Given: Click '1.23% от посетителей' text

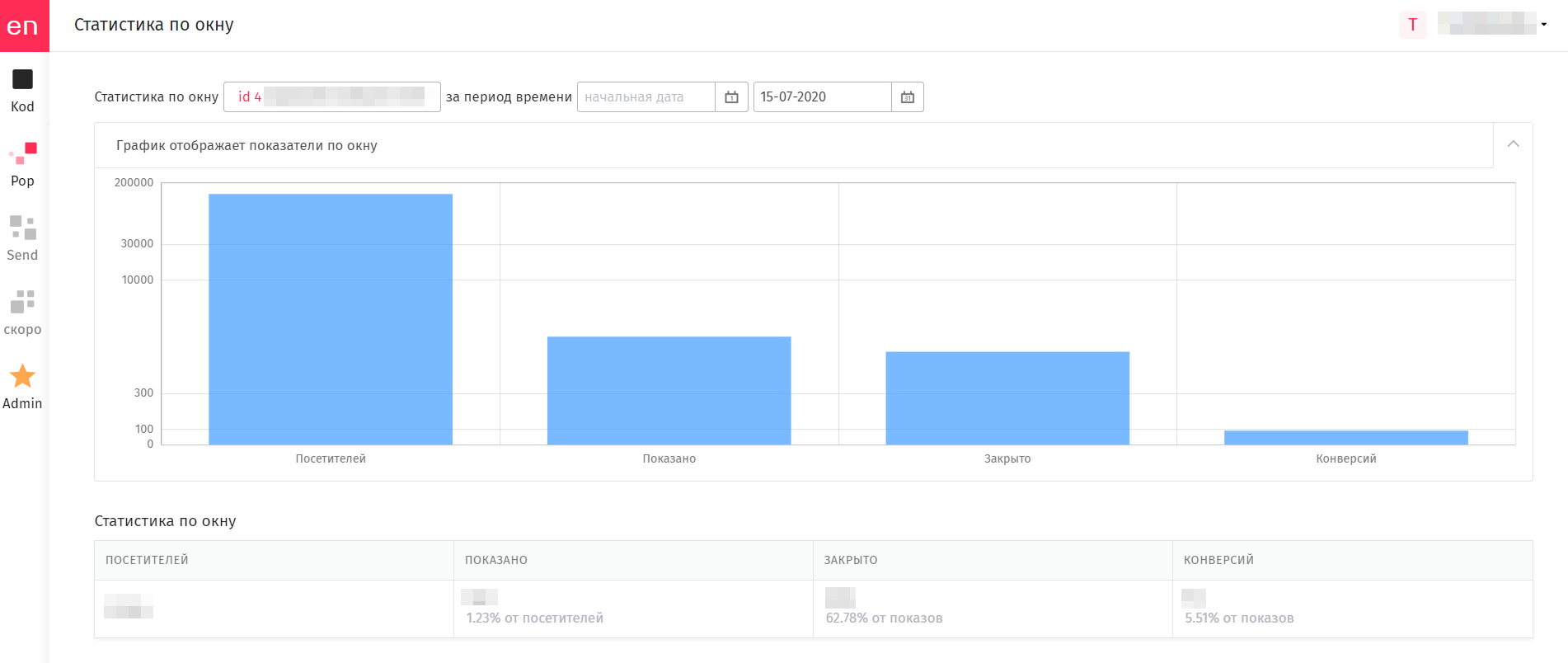Looking at the screenshot, I should coord(535,618).
